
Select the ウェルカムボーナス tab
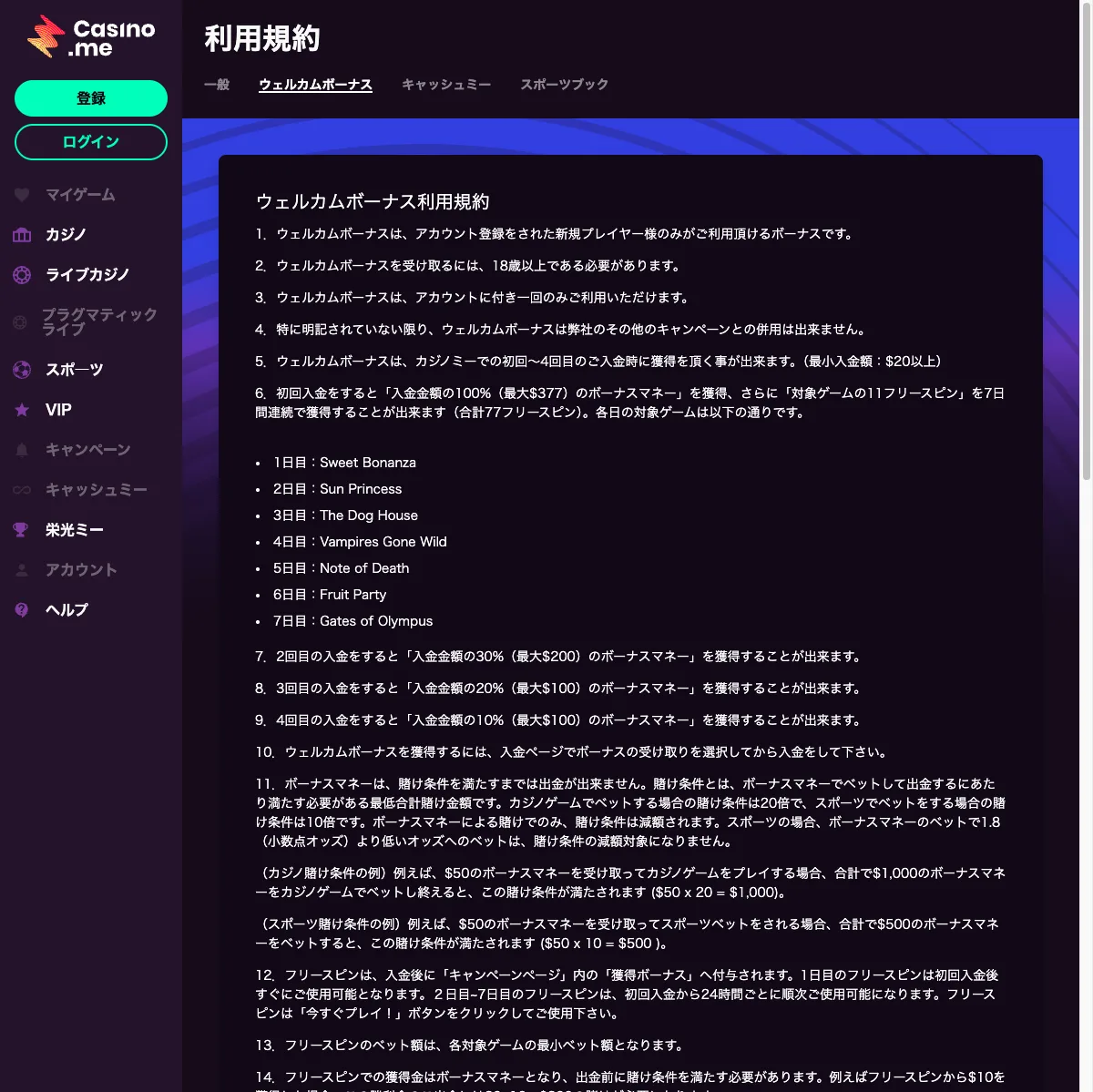[x=315, y=85]
